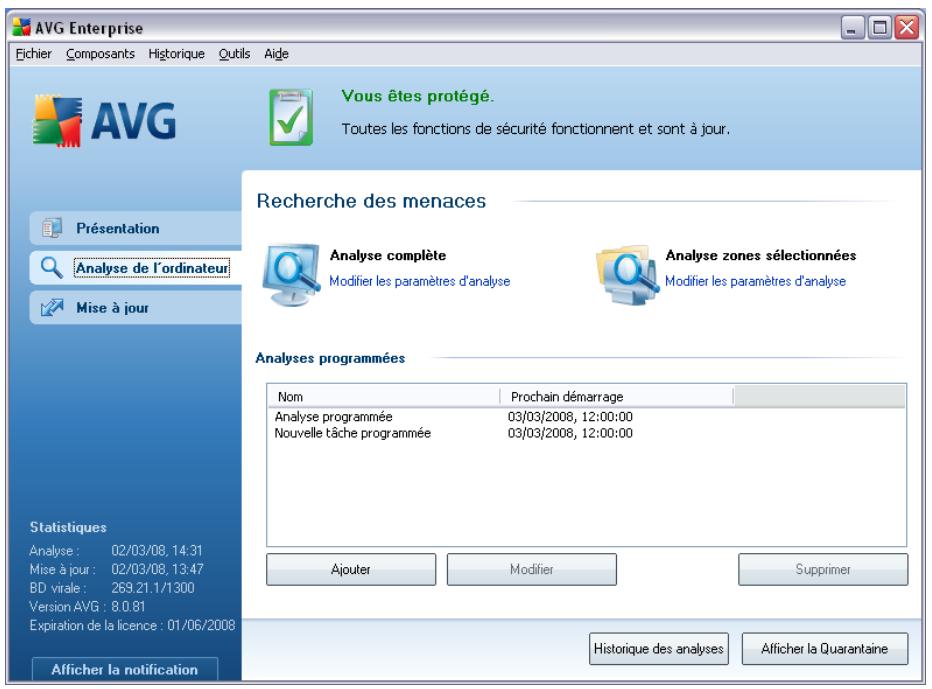The width and height of the screenshot is (932, 689).
Task: Sort by Prochain démarrage column header
Action: [617, 397]
